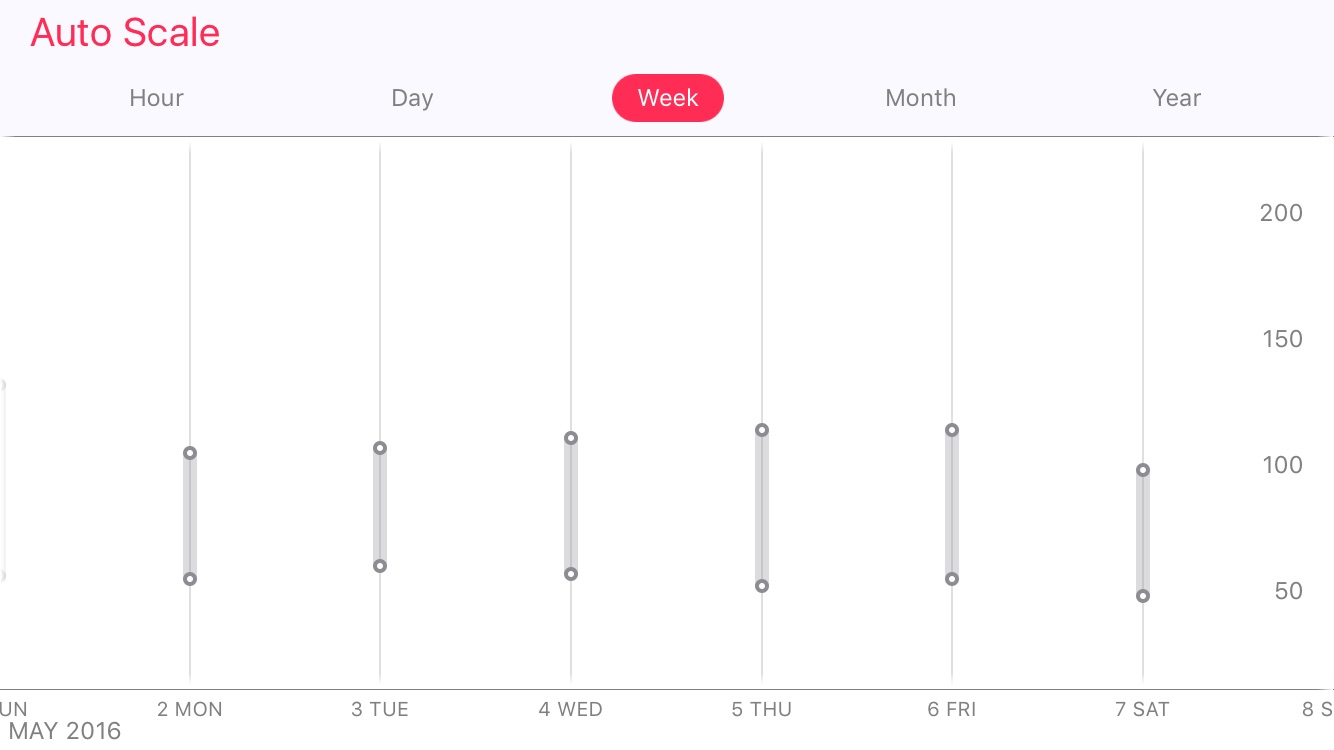
Task: Click Thursday's upper data point
Action: click(762, 430)
